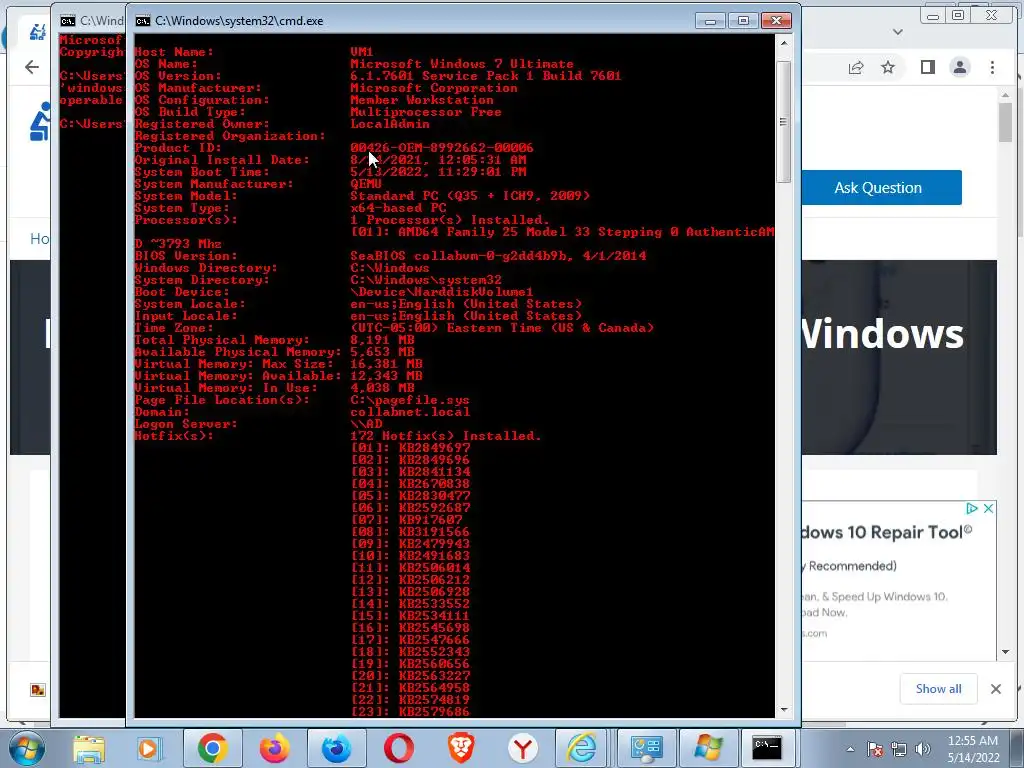Open the volume speaker tray icon

pyautogui.click(x=922, y=749)
